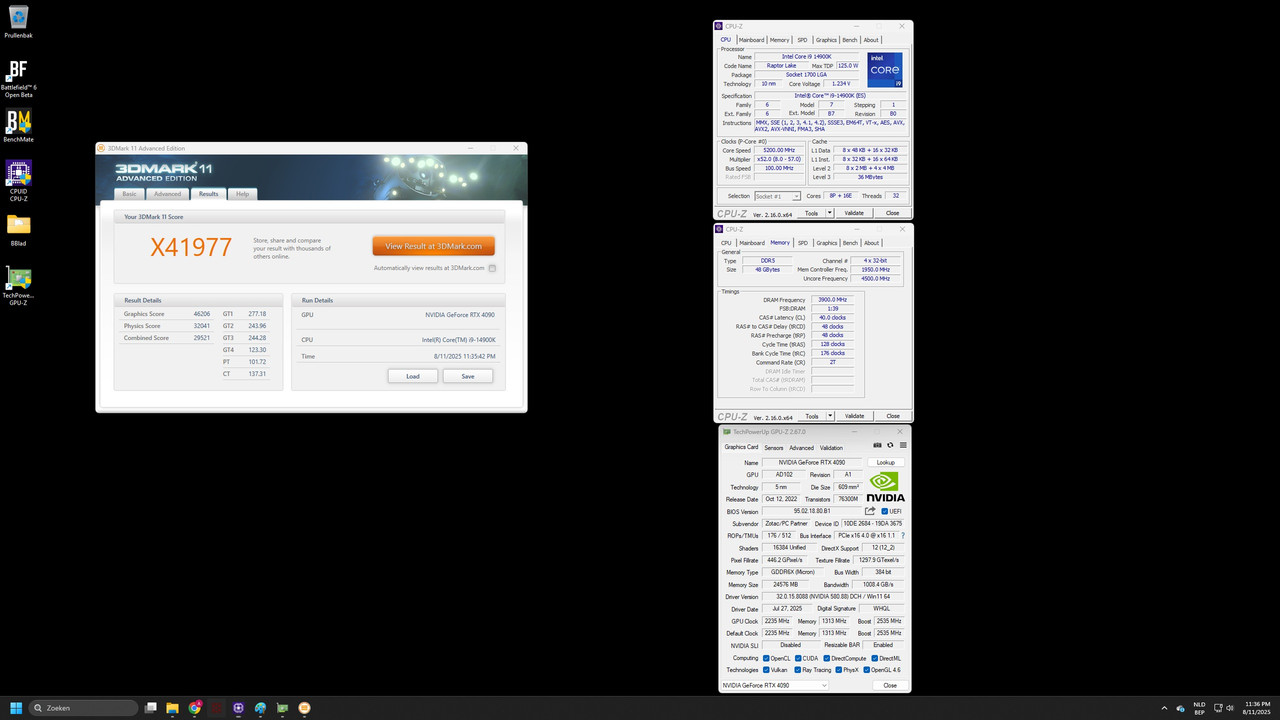Click the Lookup button in GPU-Z

point(886,463)
